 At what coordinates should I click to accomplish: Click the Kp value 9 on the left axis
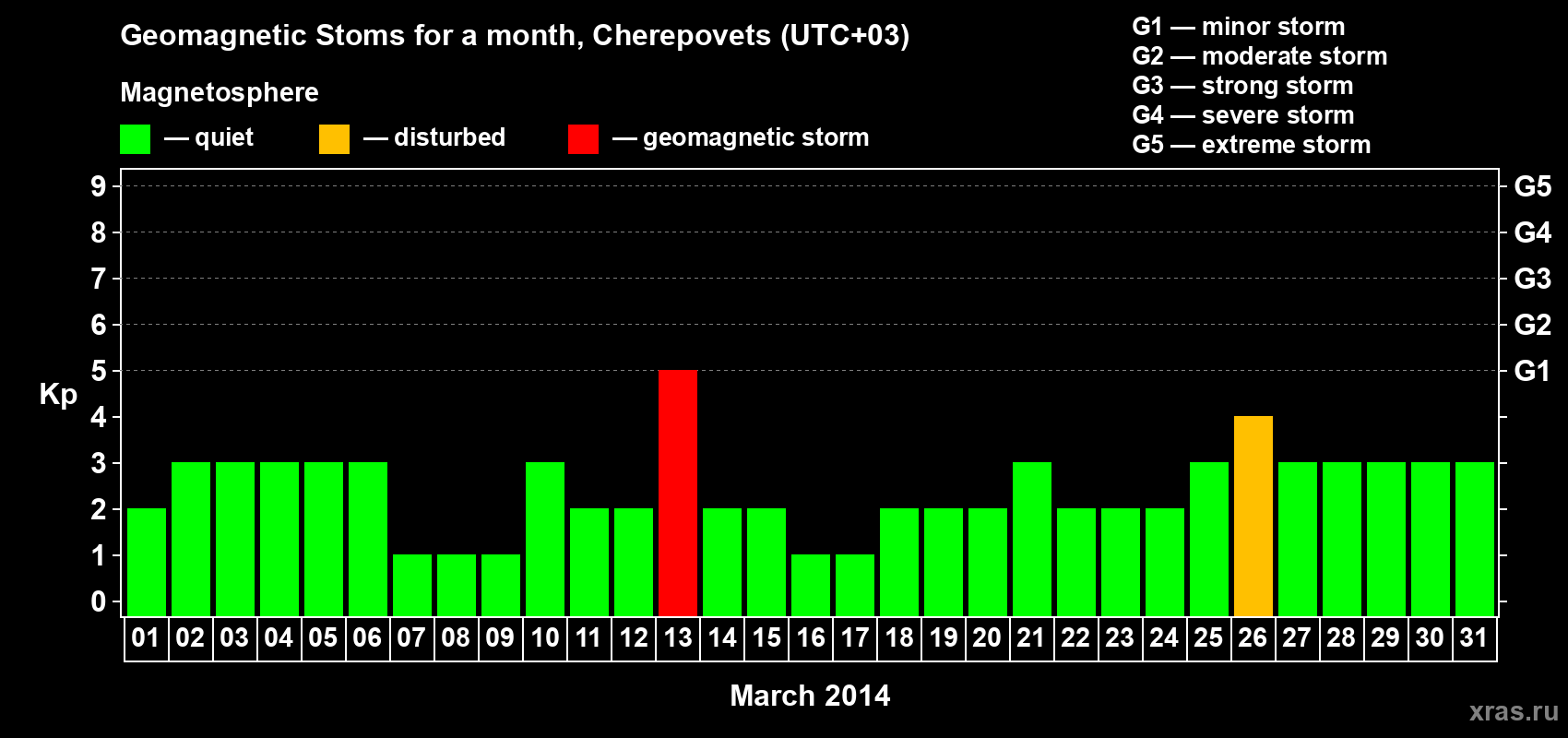click(99, 186)
